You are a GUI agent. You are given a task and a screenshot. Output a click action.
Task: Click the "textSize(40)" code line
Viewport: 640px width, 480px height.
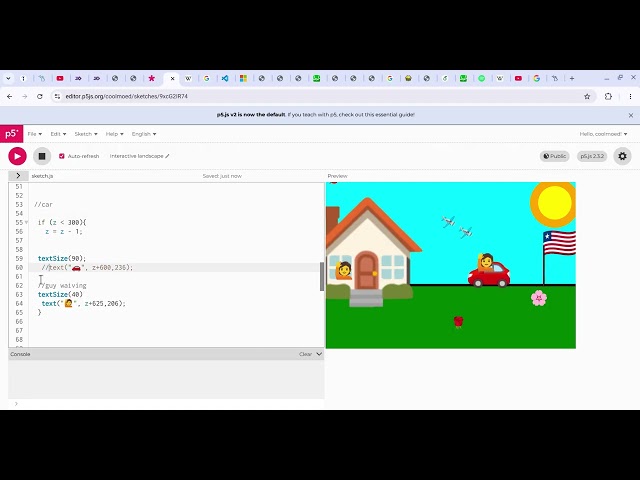pos(60,294)
